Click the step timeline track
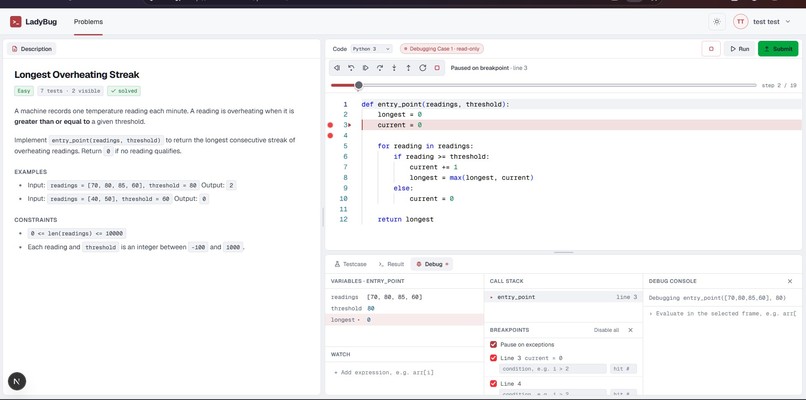The width and height of the screenshot is (806, 400). coord(544,85)
